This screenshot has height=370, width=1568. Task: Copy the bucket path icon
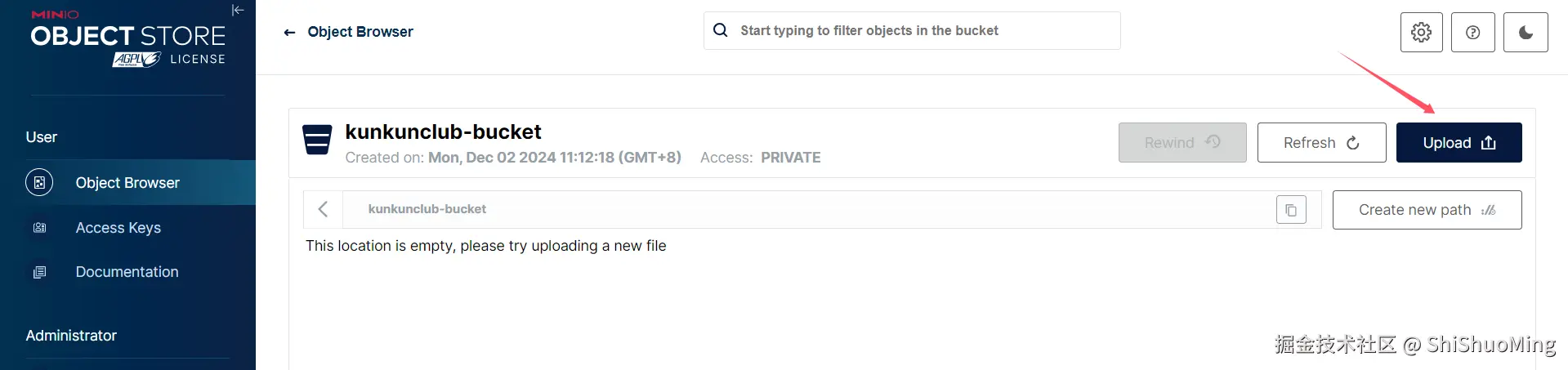[1291, 210]
